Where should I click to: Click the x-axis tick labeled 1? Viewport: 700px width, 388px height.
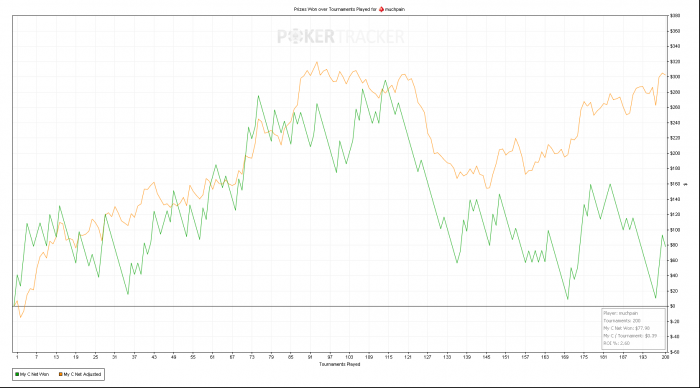pyautogui.click(x=17, y=357)
